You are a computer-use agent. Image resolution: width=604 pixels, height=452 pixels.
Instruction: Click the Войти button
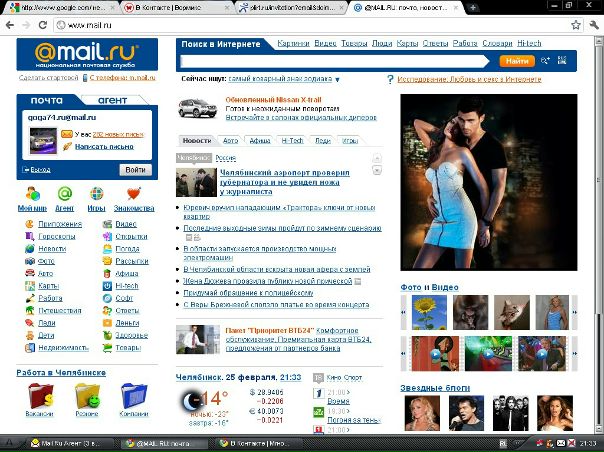point(136,170)
